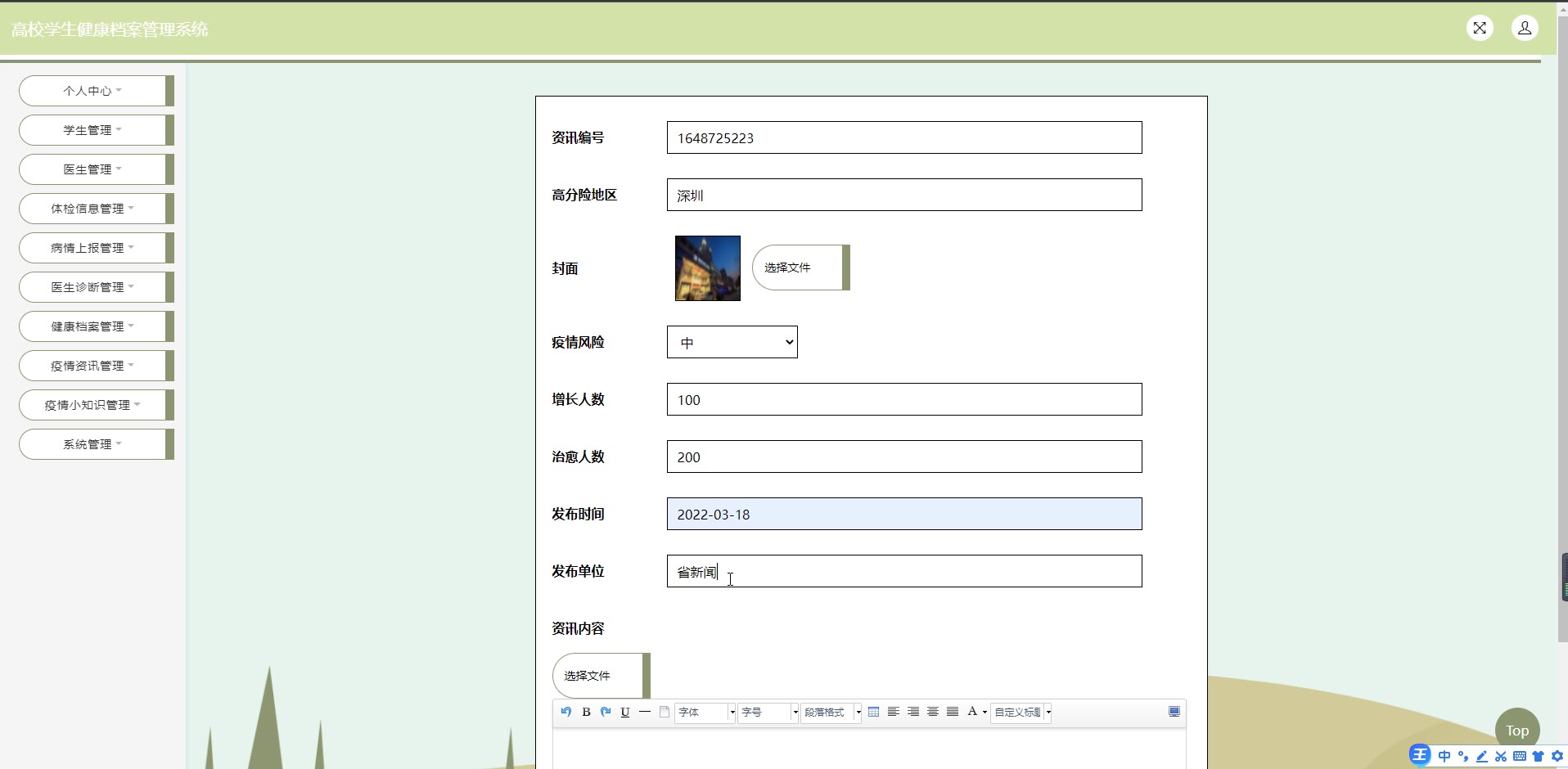Open the 疫情风险 dropdown

pyautogui.click(x=732, y=342)
